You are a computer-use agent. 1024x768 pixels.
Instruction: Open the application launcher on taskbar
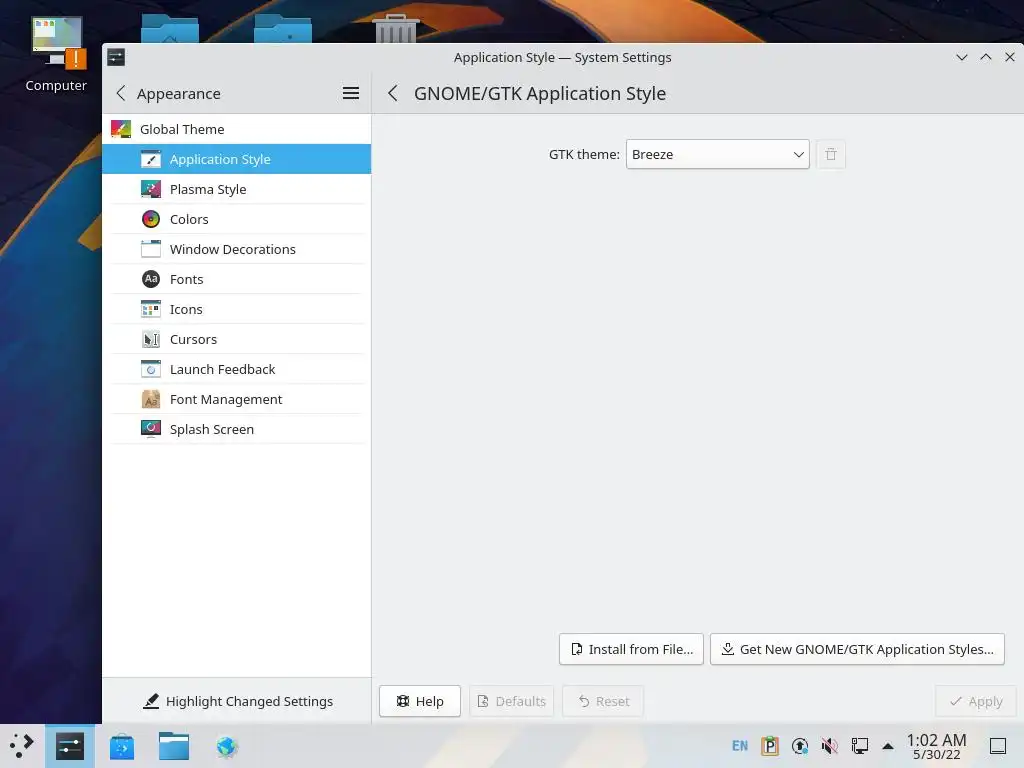pyautogui.click(x=22, y=746)
